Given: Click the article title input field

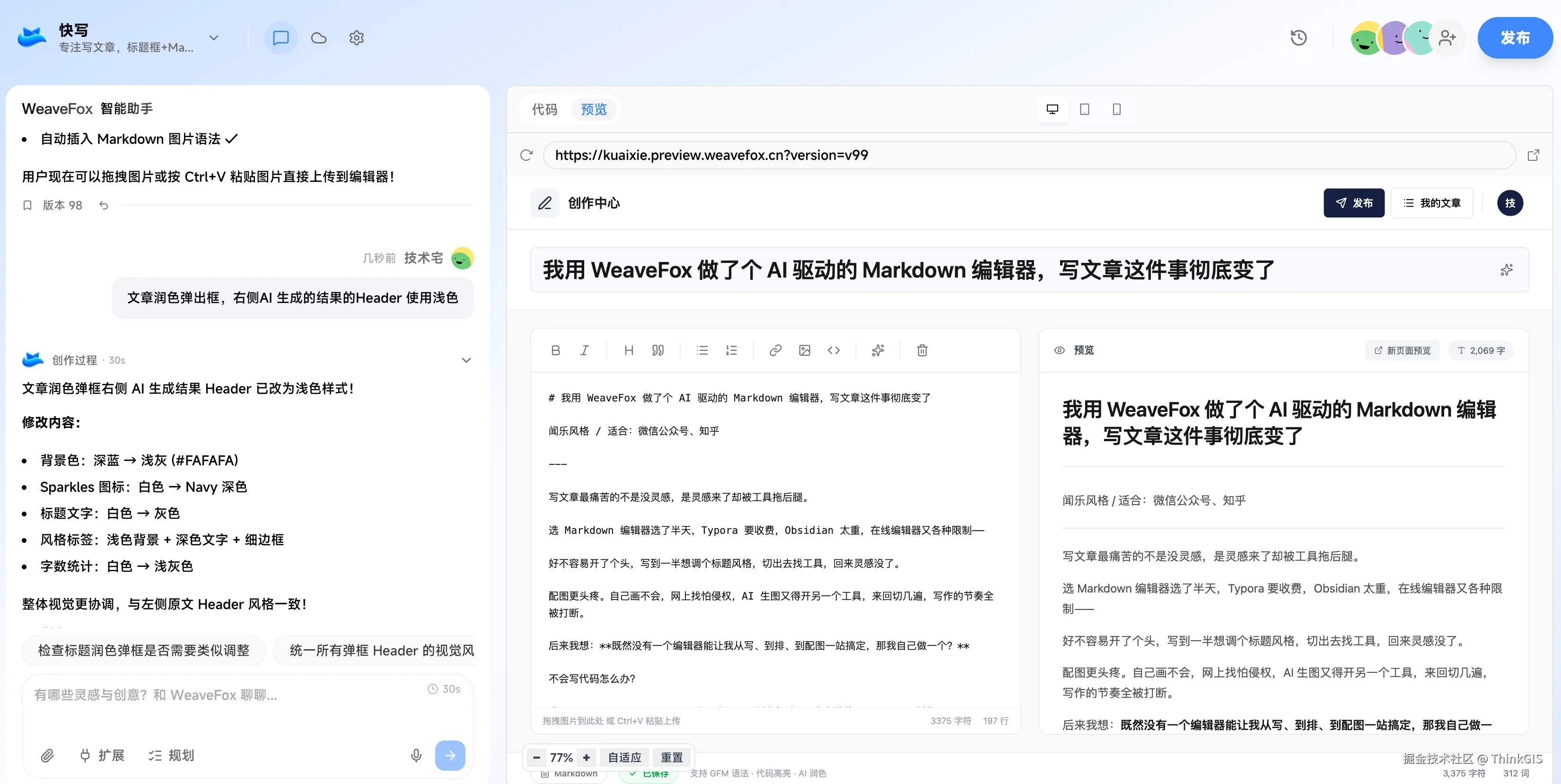Looking at the screenshot, I should (1029, 270).
